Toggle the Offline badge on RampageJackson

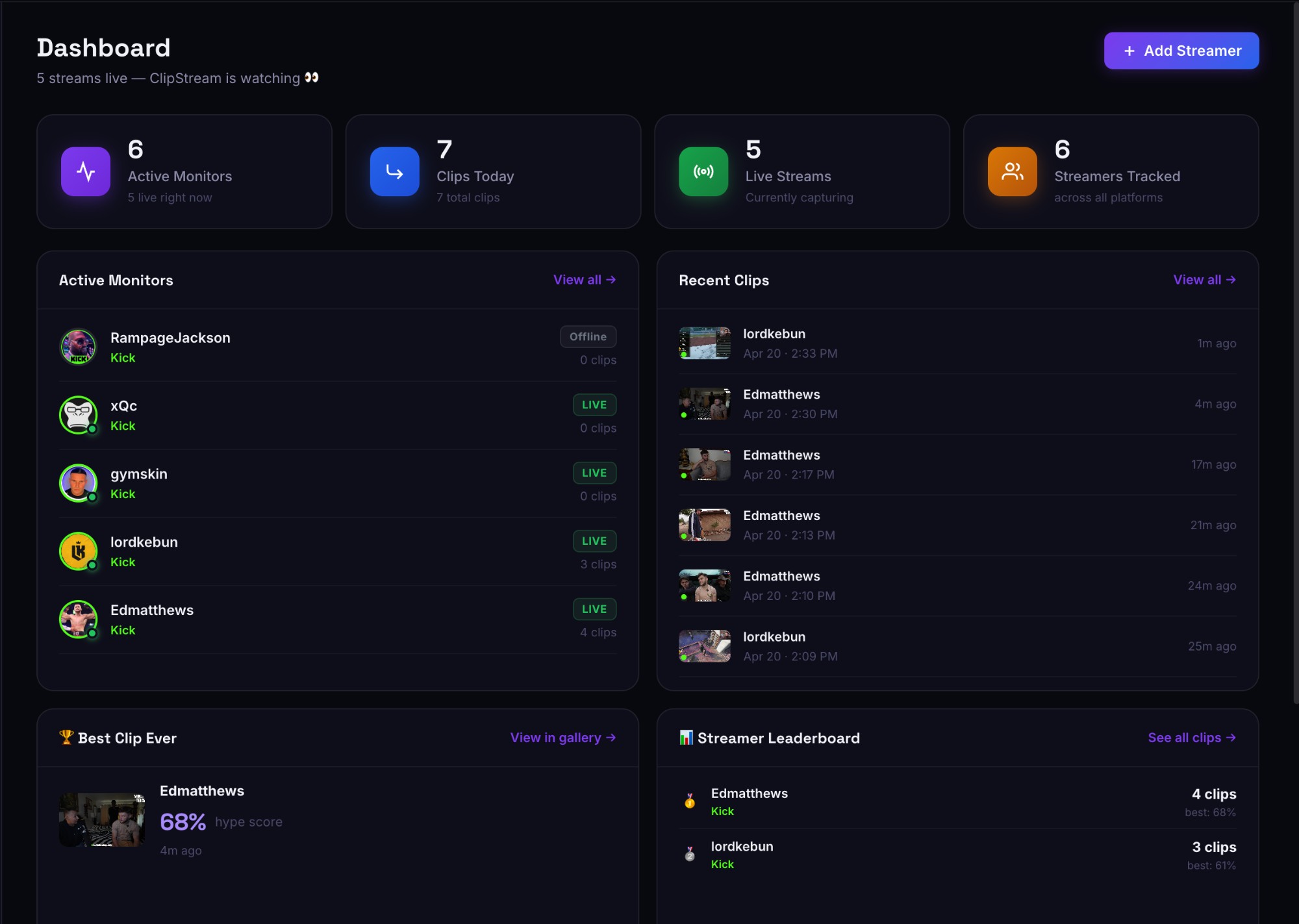click(x=587, y=336)
